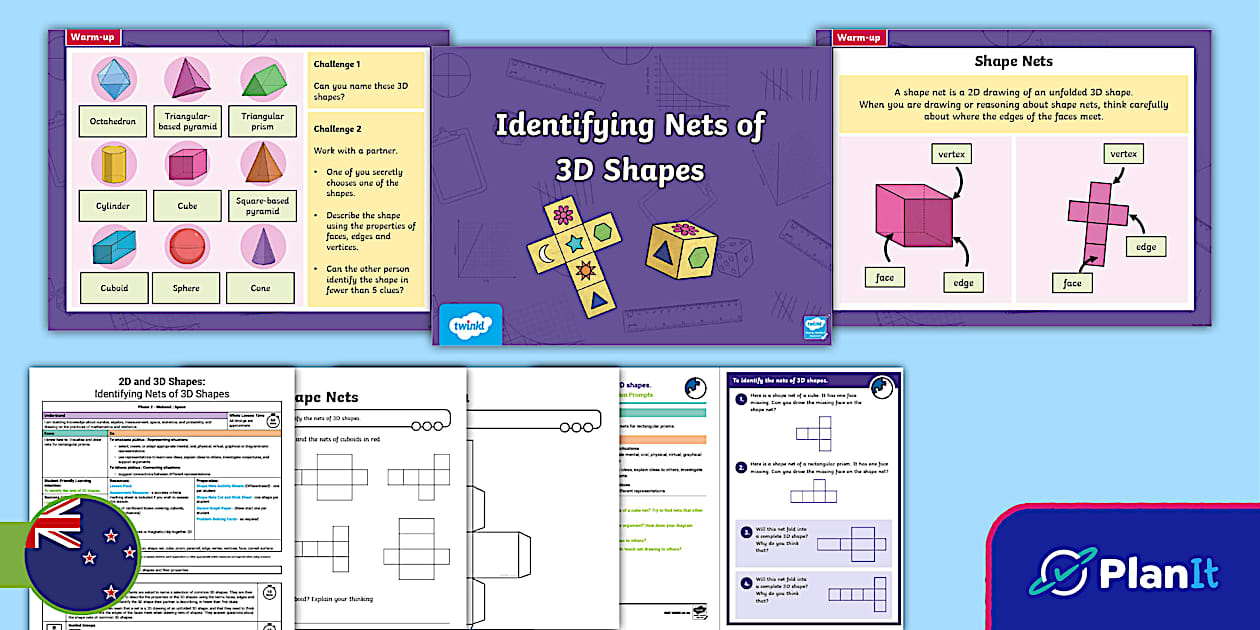Click the Twinkl owl logo

(469, 324)
